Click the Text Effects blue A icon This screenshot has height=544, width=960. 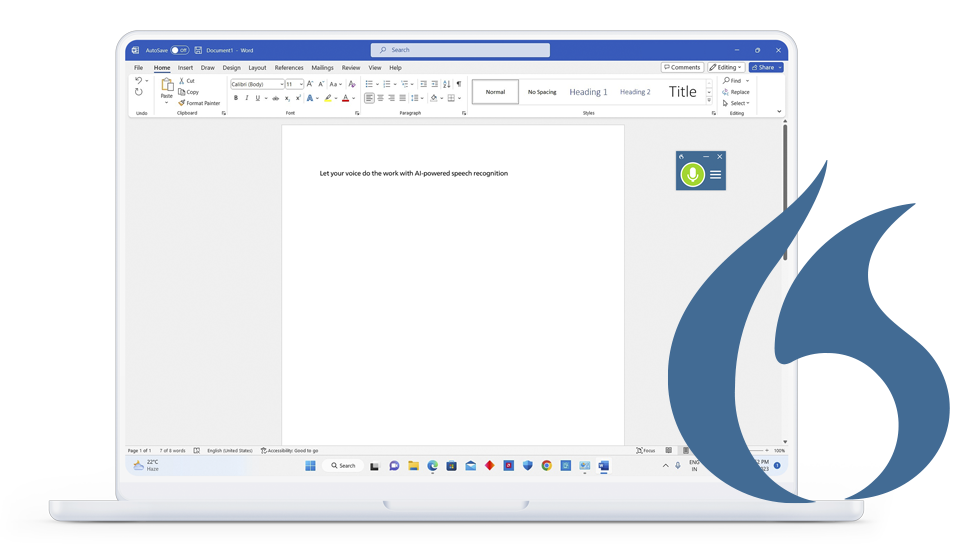pyautogui.click(x=310, y=98)
